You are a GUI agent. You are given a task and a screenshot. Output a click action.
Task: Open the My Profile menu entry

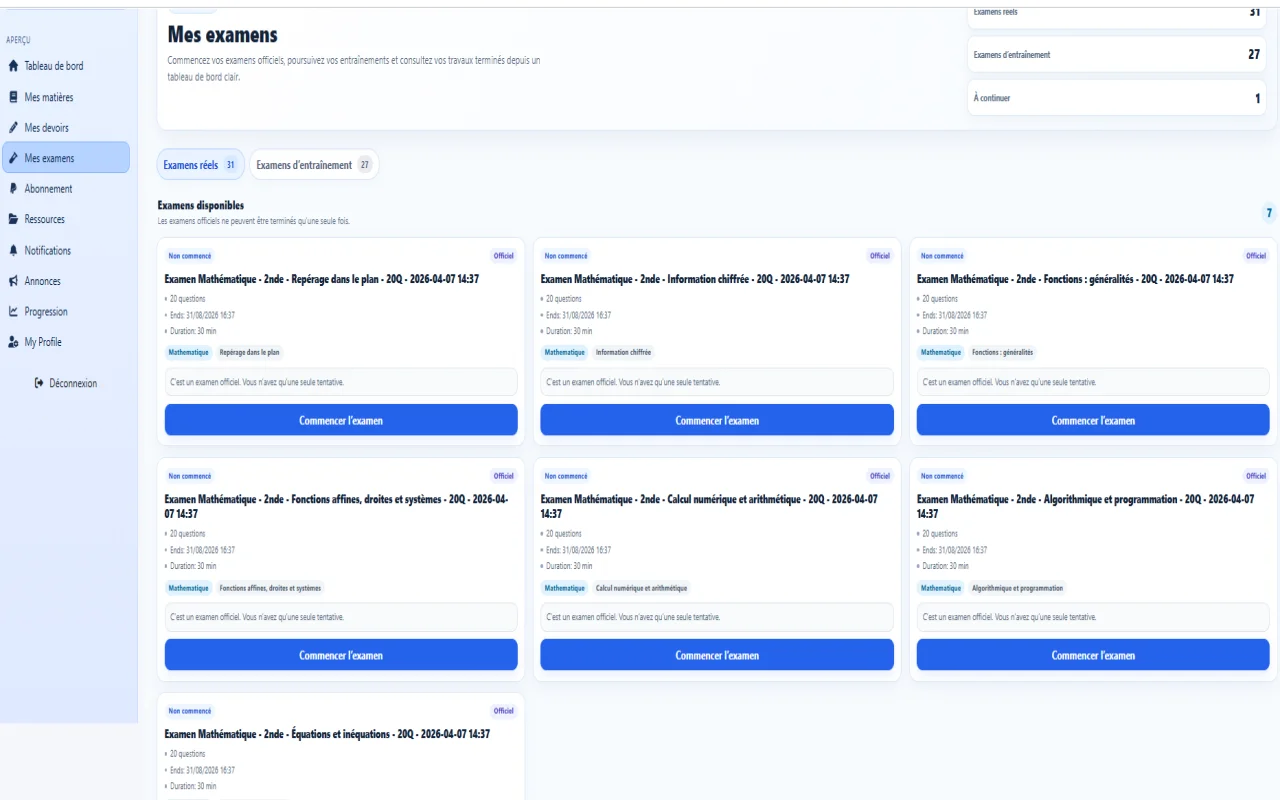[x=66, y=342]
